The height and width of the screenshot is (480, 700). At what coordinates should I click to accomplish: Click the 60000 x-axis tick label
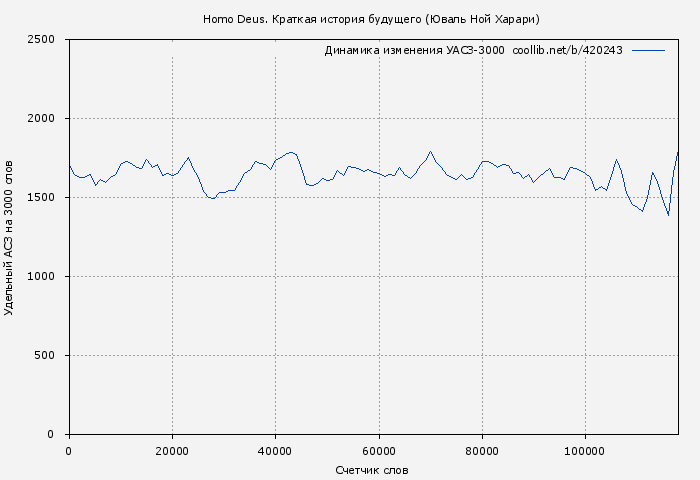pyautogui.click(x=379, y=452)
